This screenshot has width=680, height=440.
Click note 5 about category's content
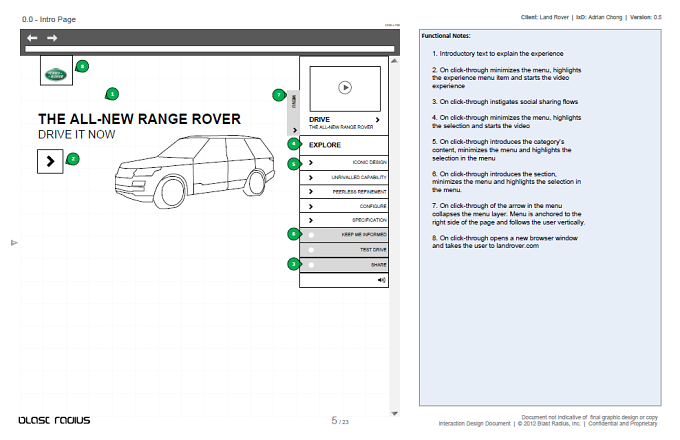click(x=502, y=150)
